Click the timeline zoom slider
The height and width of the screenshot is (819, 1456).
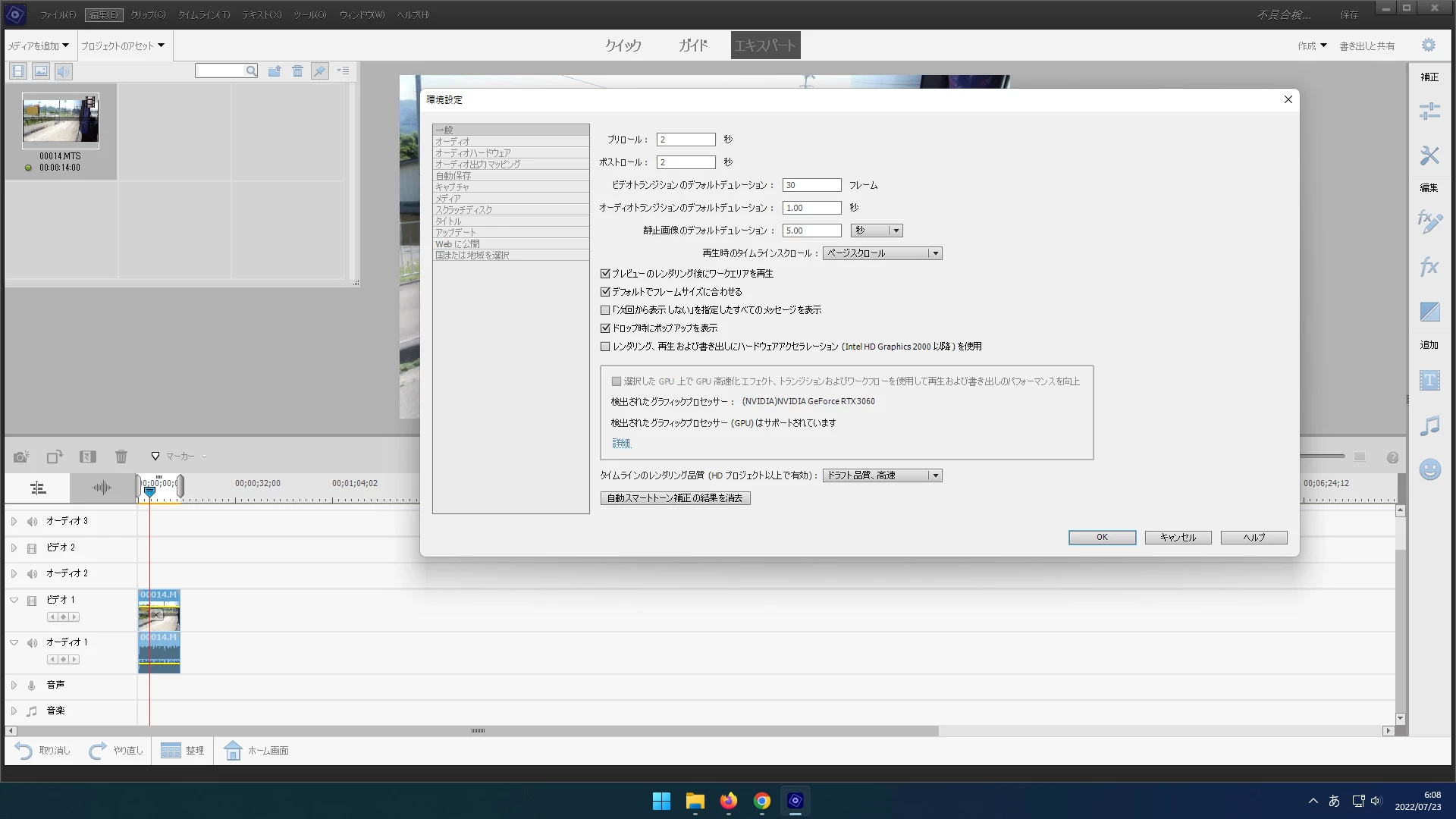point(1323,457)
